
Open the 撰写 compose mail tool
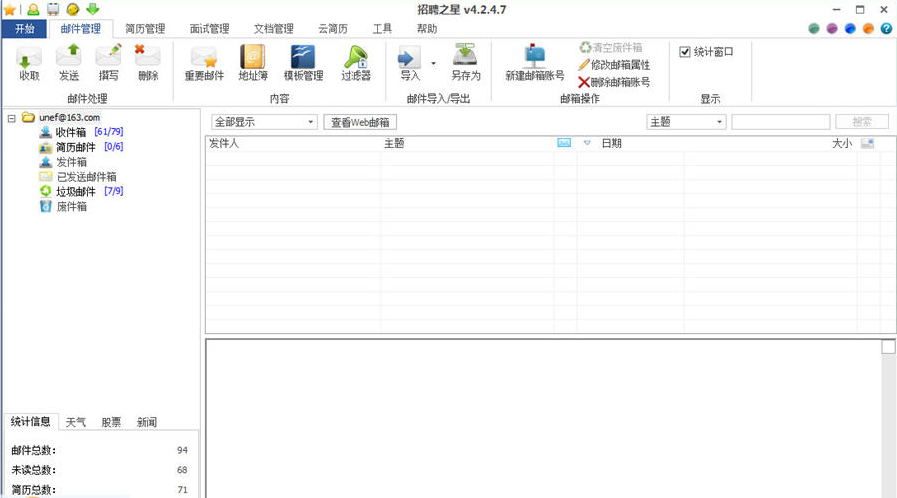tap(109, 63)
